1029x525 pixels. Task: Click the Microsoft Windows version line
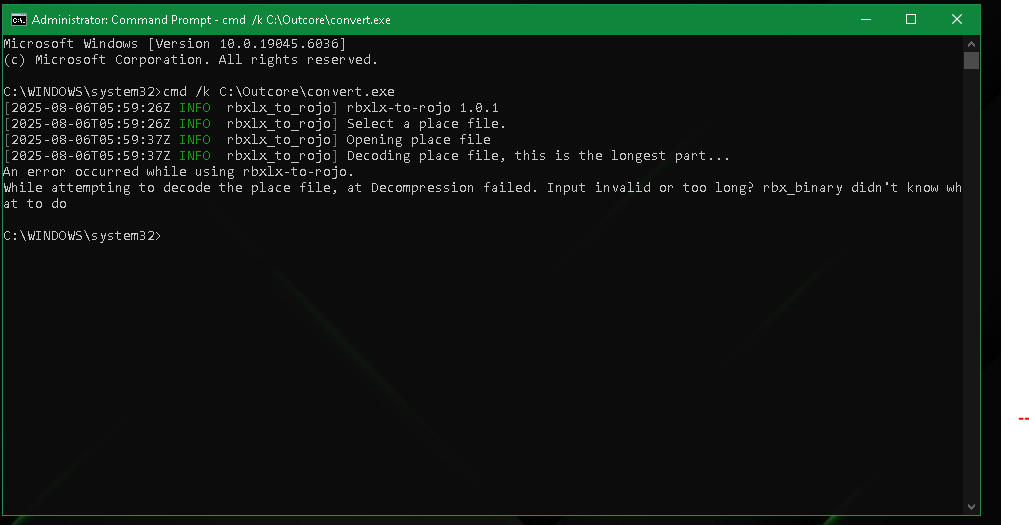(175, 44)
